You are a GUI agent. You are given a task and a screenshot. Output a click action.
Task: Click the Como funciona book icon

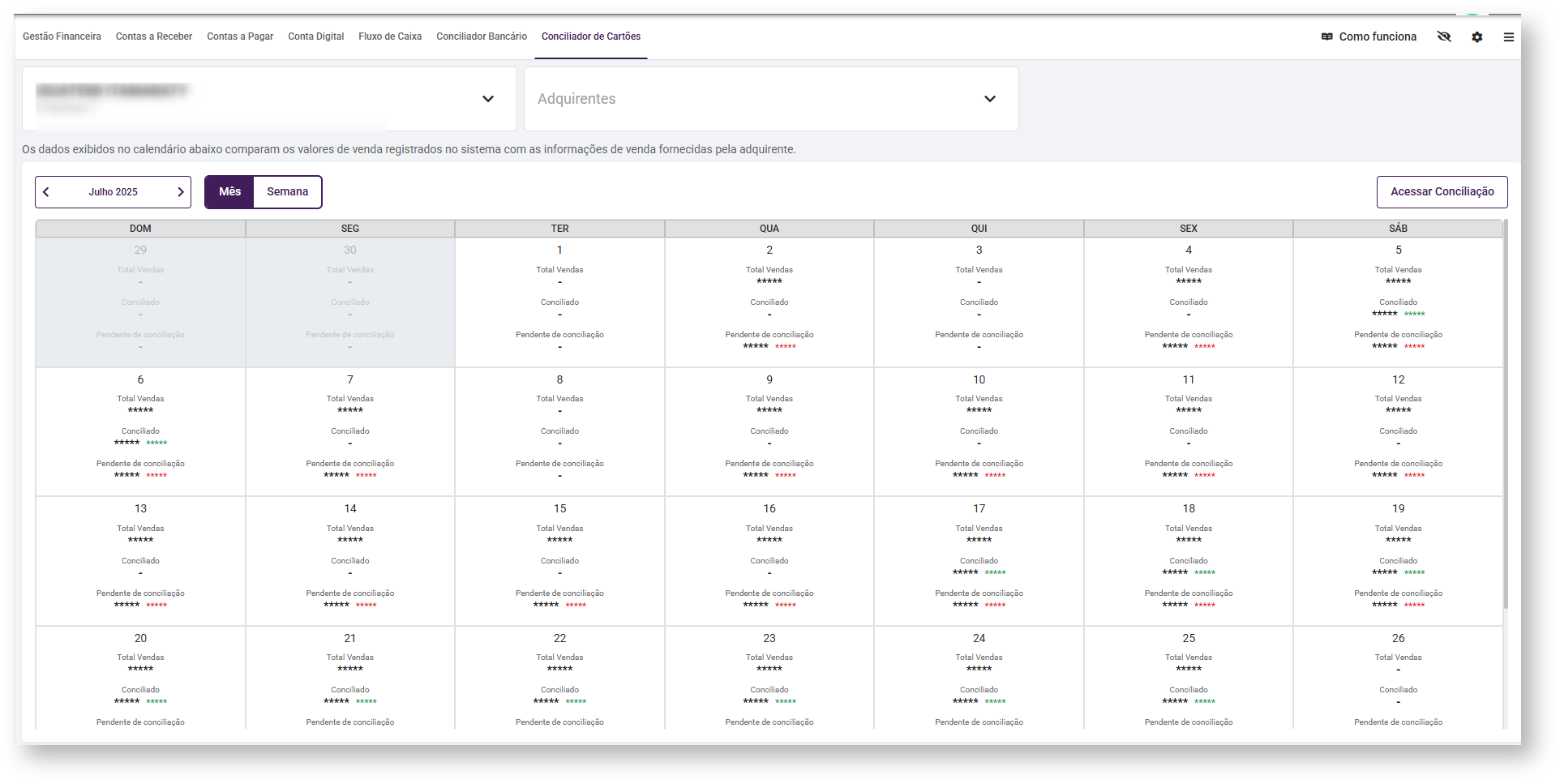1326,36
